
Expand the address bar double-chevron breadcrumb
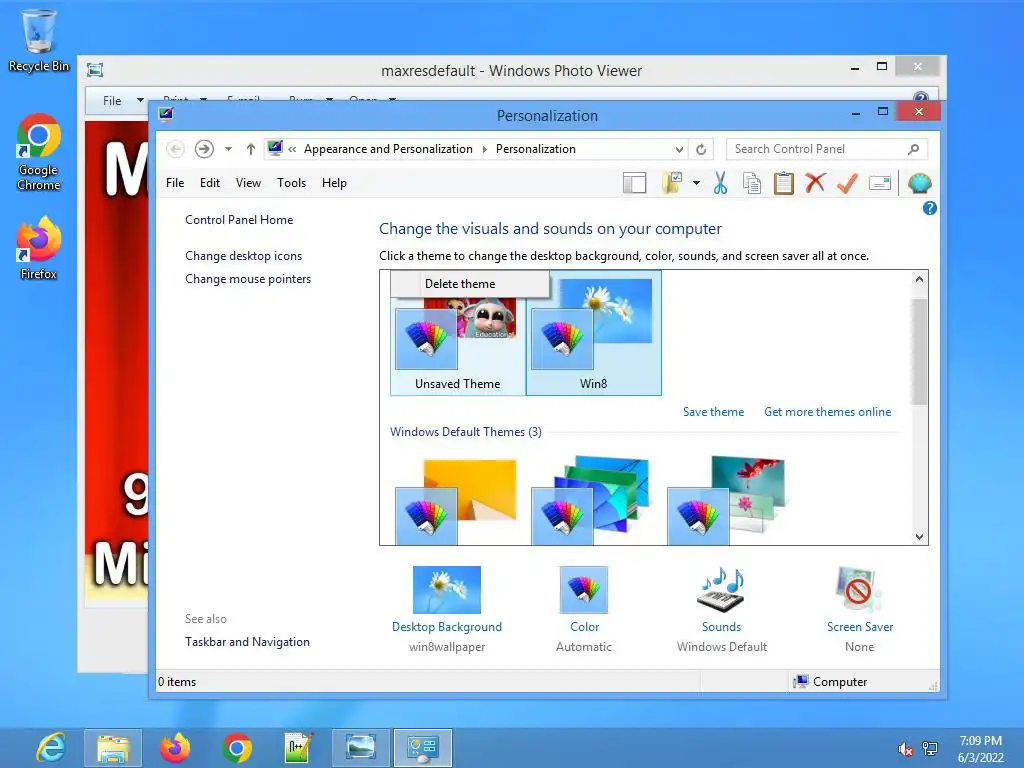(292, 150)
